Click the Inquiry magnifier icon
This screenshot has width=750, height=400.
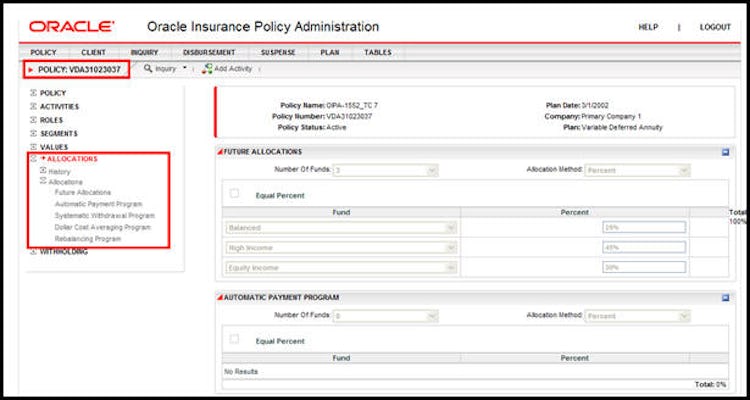tap(148, 69)
